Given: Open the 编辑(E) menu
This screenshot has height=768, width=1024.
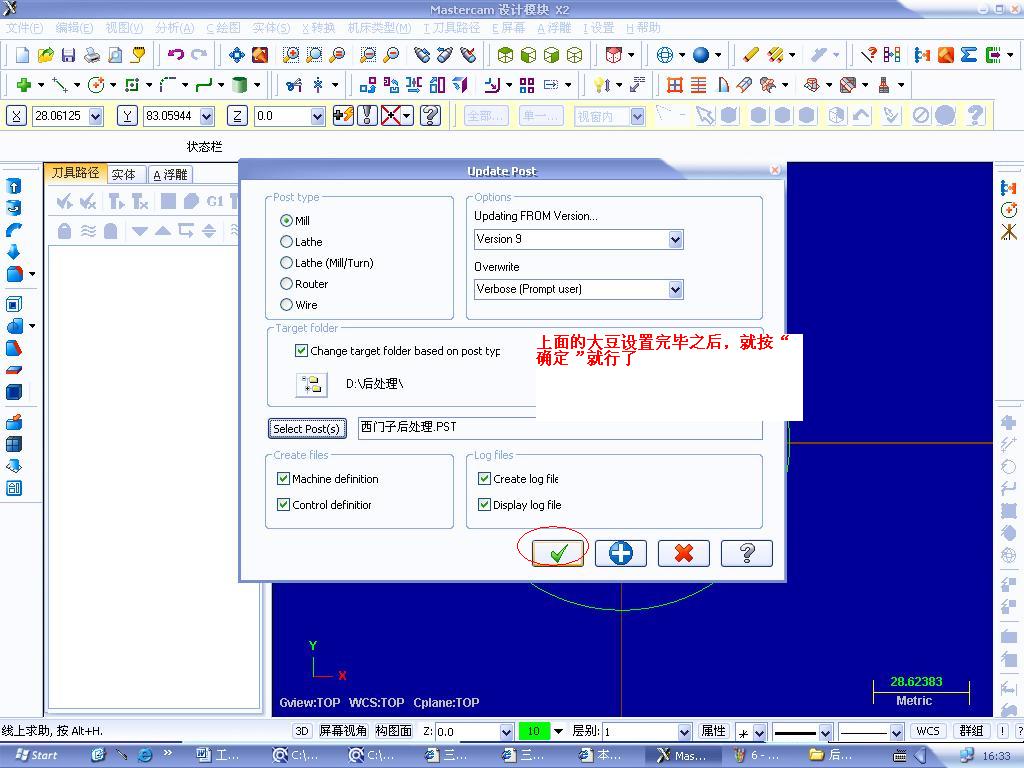Looking at the screenshot, I should tap(74, 28).
